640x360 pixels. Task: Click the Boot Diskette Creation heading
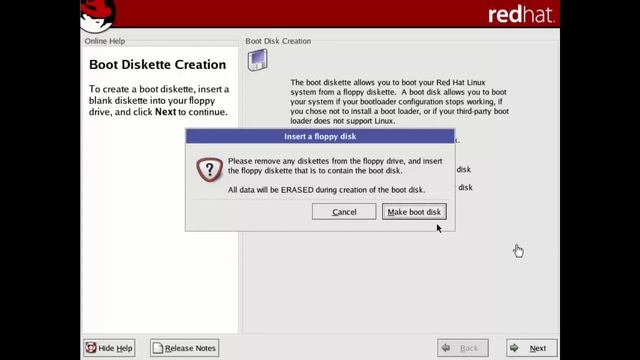158,64
